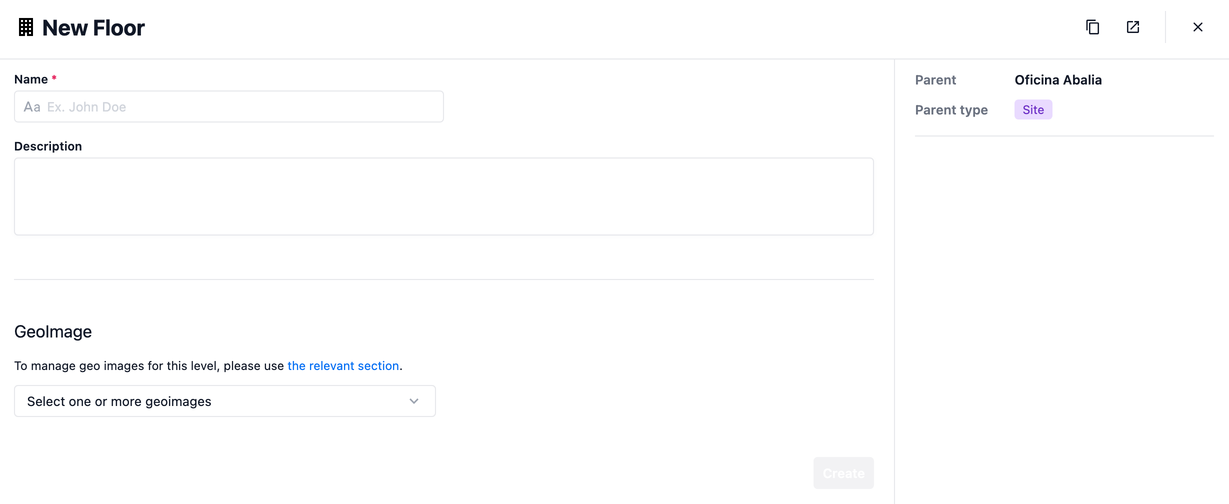Image resolution: width=1229 pixels, height=504 pixels.
Task: Focus the Name input field
Action: 240,107
